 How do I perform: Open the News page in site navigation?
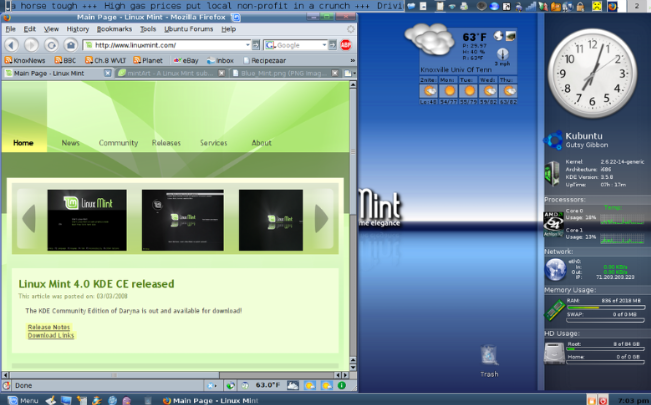(71, 143)
